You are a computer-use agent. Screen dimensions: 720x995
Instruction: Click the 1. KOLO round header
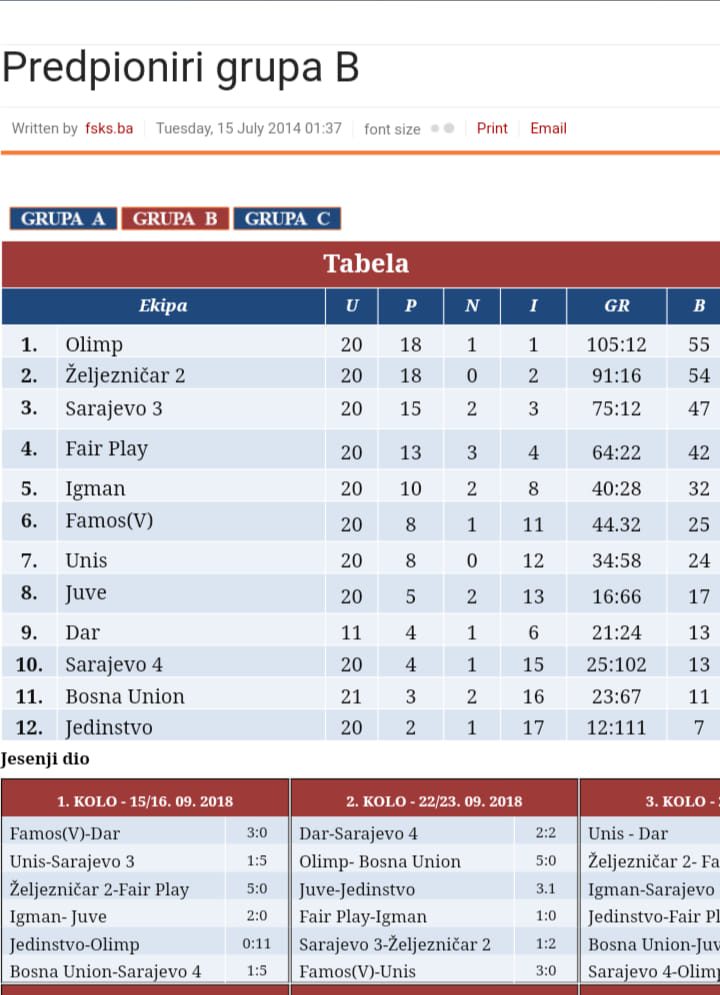coord(145,801)
